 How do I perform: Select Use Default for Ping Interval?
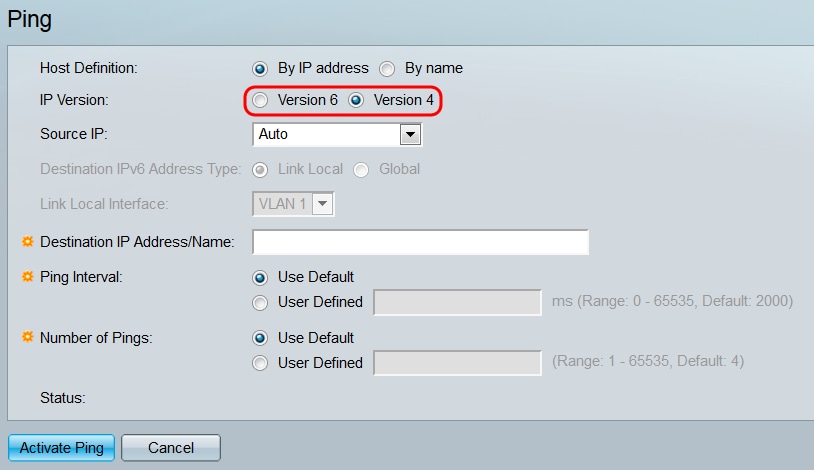click(261, 277)
